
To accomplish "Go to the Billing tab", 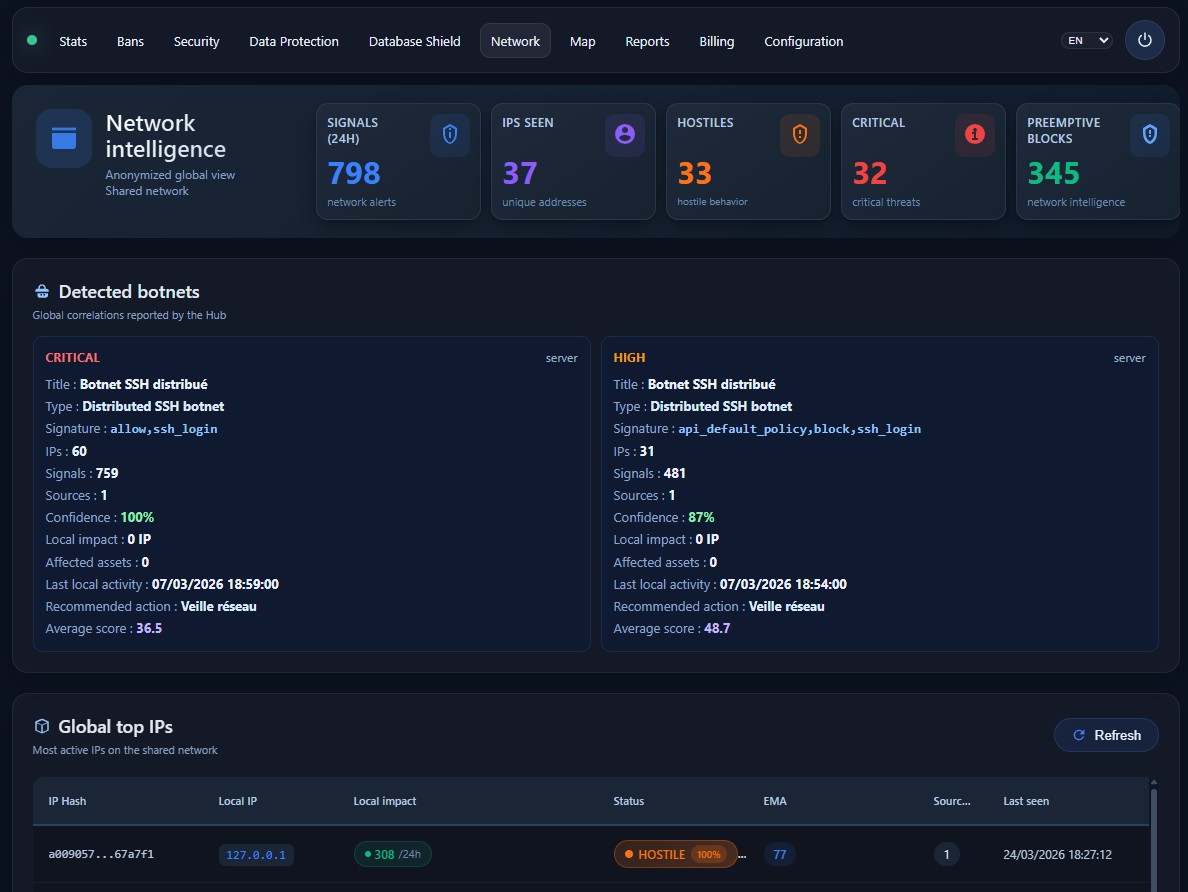I will (x=716, y=41).
